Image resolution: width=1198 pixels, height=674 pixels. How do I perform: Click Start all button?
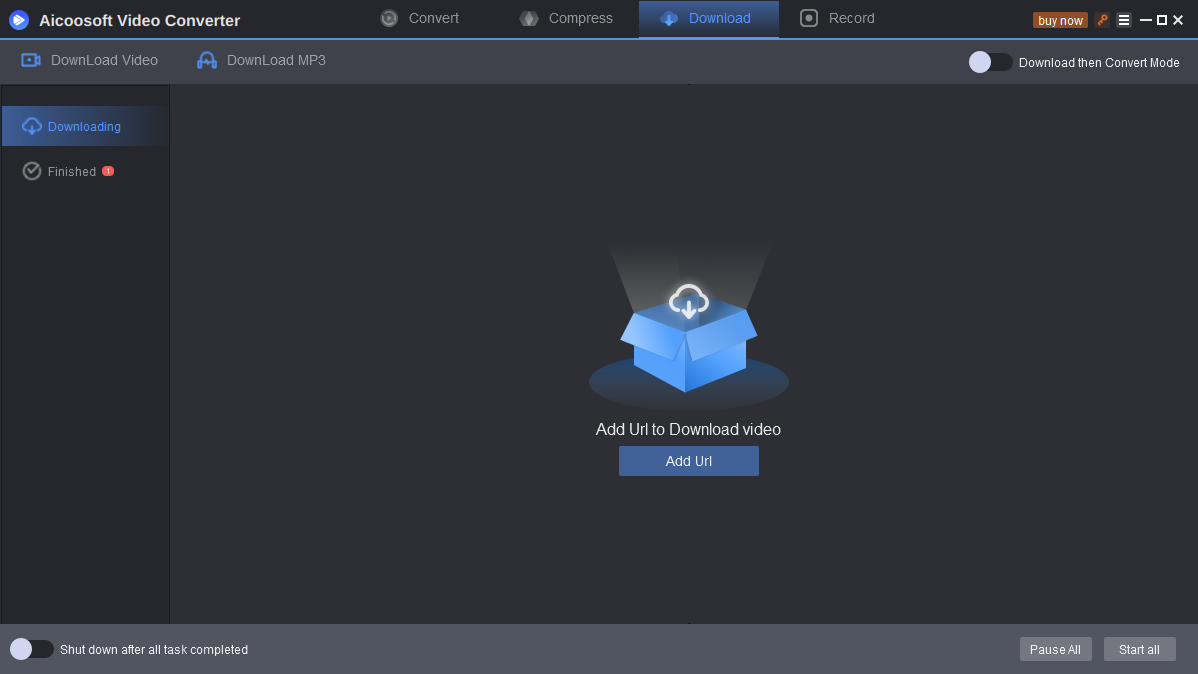1139,649
